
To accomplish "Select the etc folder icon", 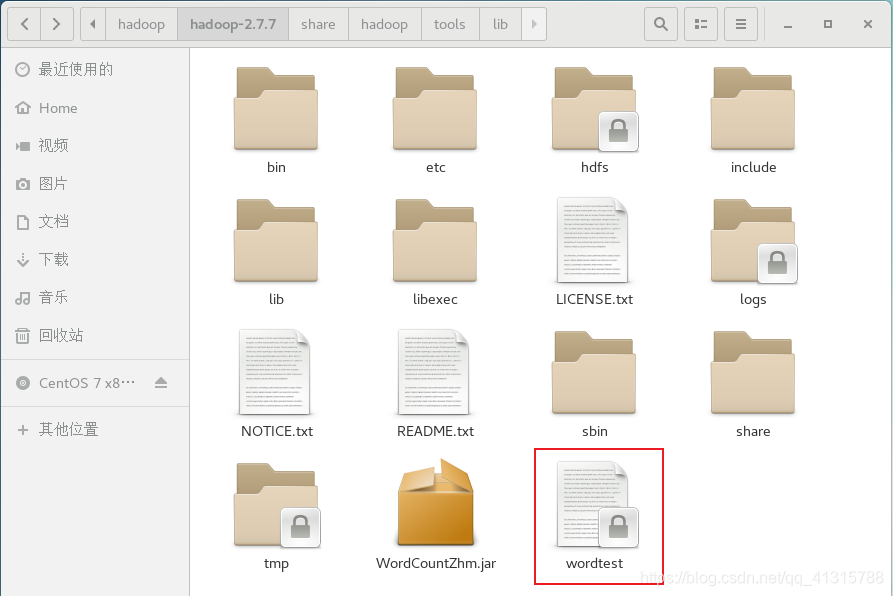I will (435, 109).
